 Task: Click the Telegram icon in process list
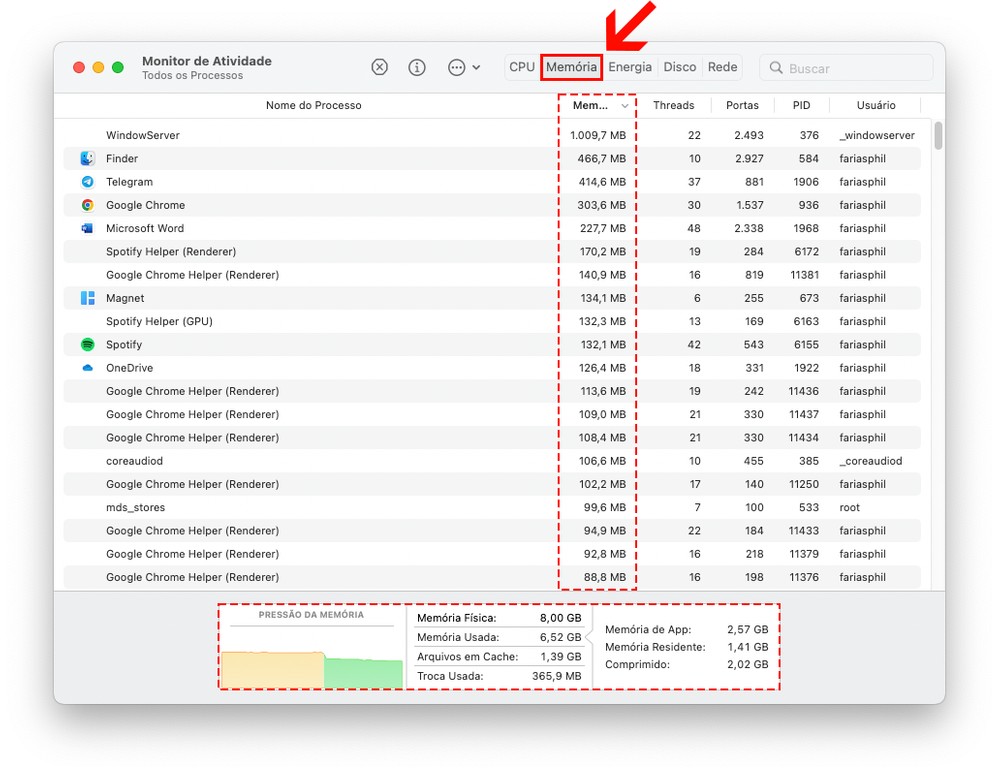(87, 182)
